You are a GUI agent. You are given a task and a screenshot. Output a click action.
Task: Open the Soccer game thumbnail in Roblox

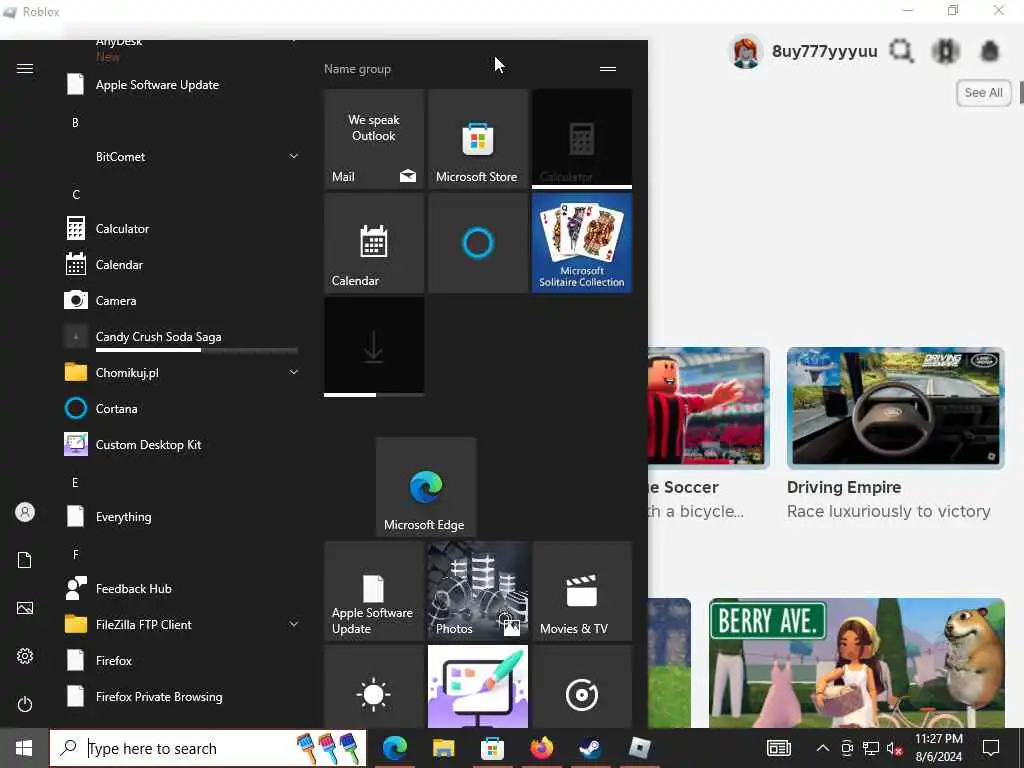coord(709,408)
